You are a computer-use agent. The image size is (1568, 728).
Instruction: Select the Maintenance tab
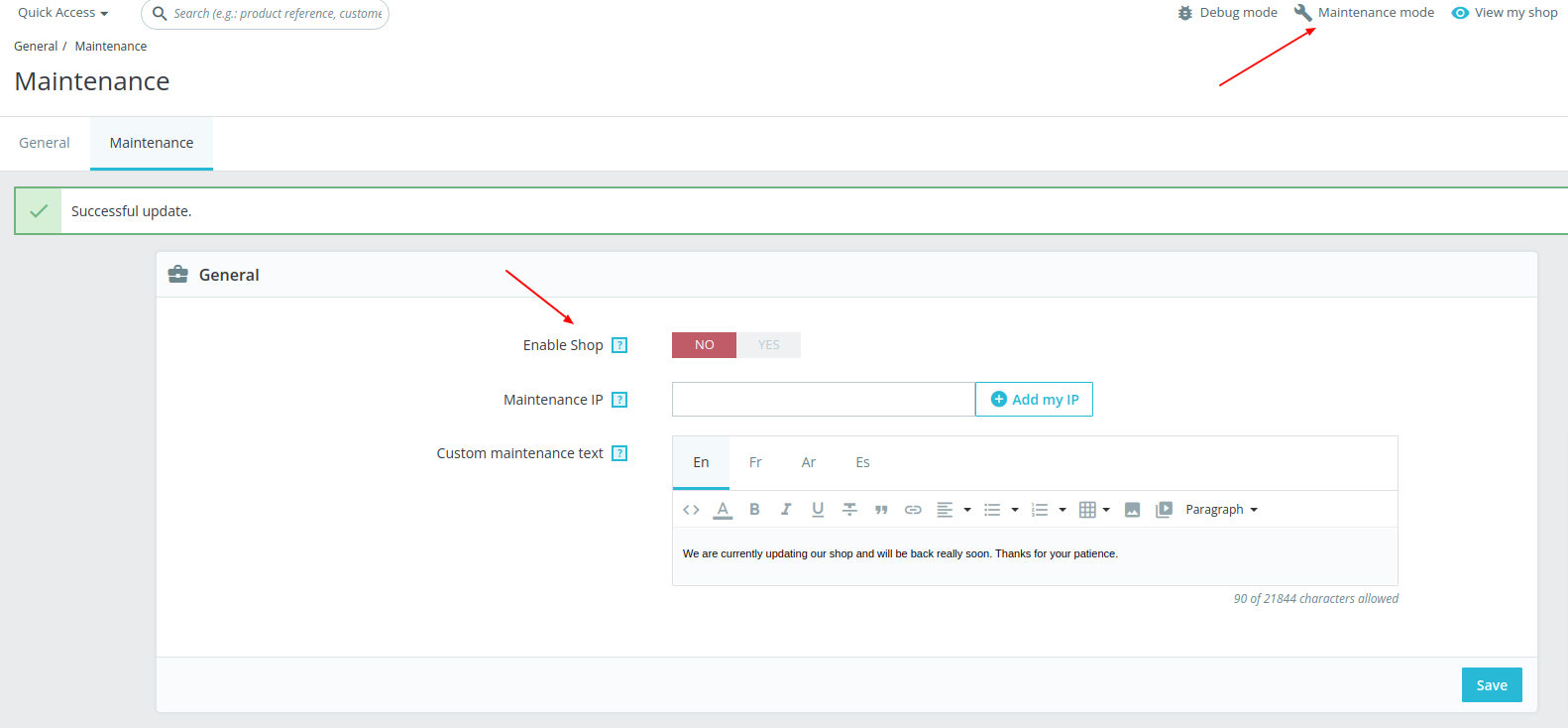click(x=152, y=143)
